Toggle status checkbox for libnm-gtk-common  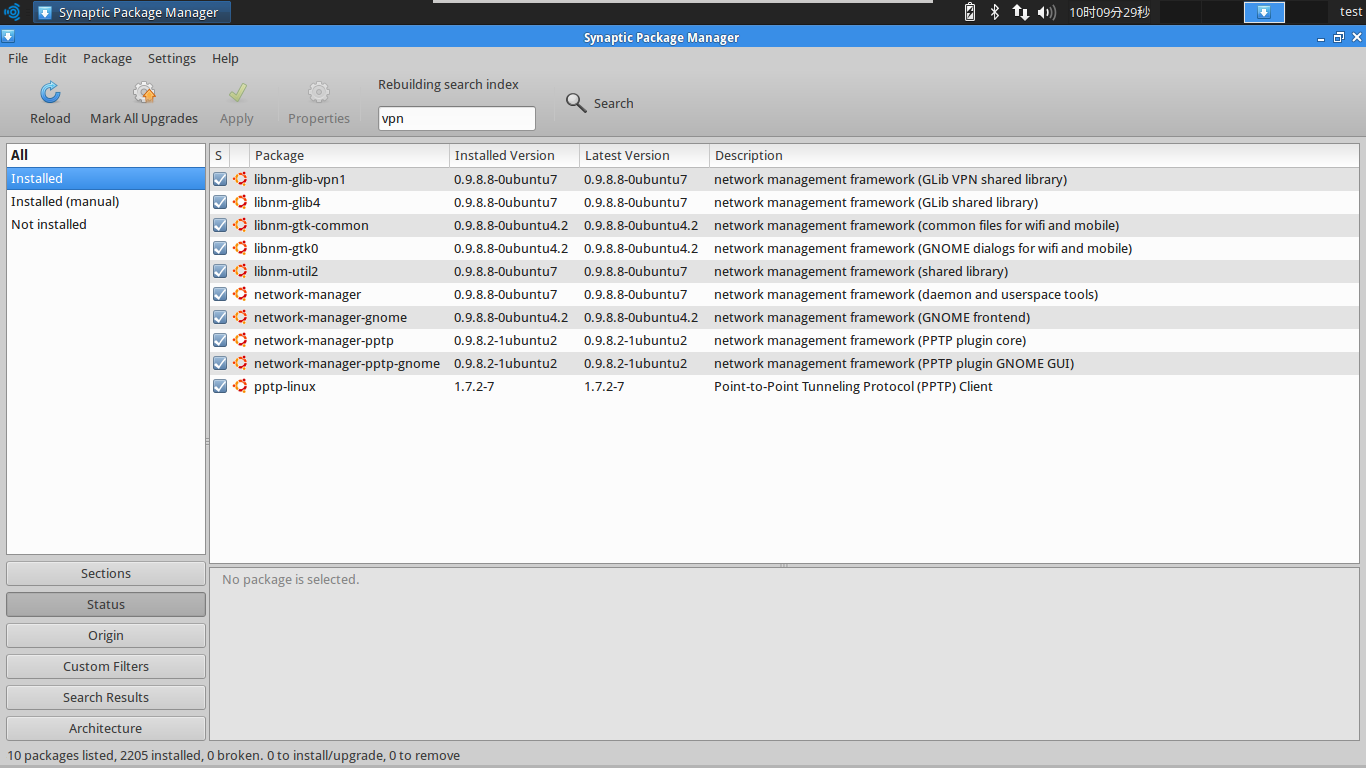coord(220,225)
